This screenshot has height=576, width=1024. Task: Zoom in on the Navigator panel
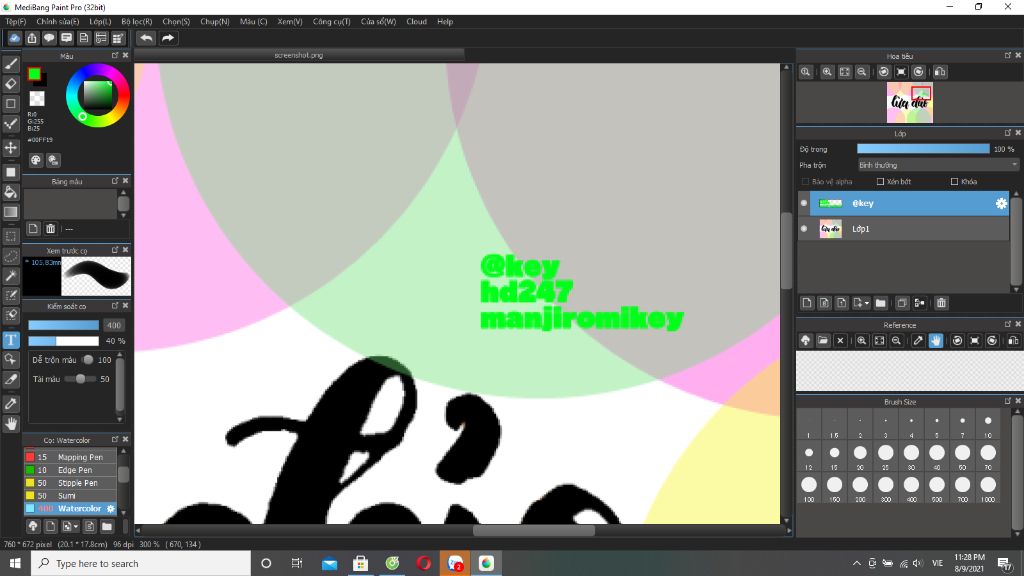[827, 72]
